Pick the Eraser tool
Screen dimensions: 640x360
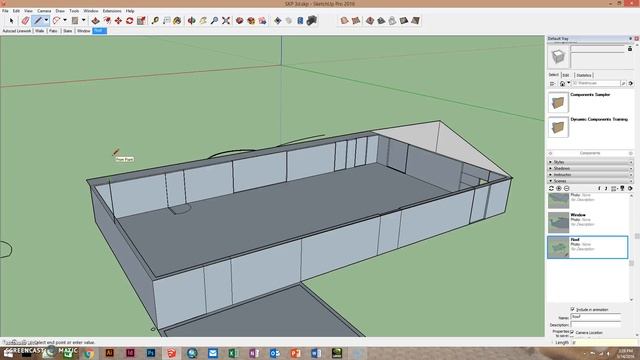point(25,20)
